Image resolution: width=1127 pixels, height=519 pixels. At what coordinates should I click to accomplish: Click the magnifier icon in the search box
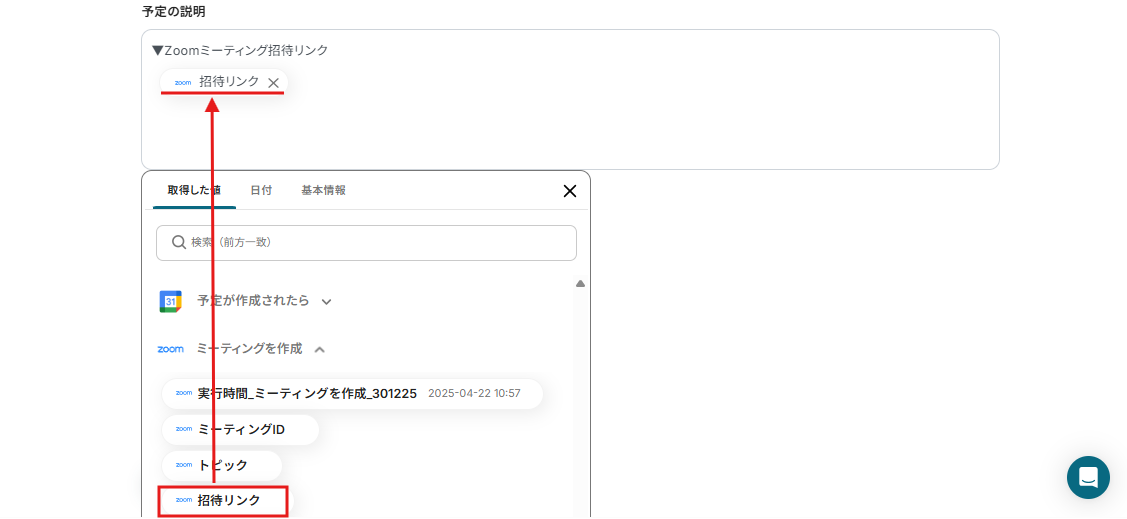point(179,243)
